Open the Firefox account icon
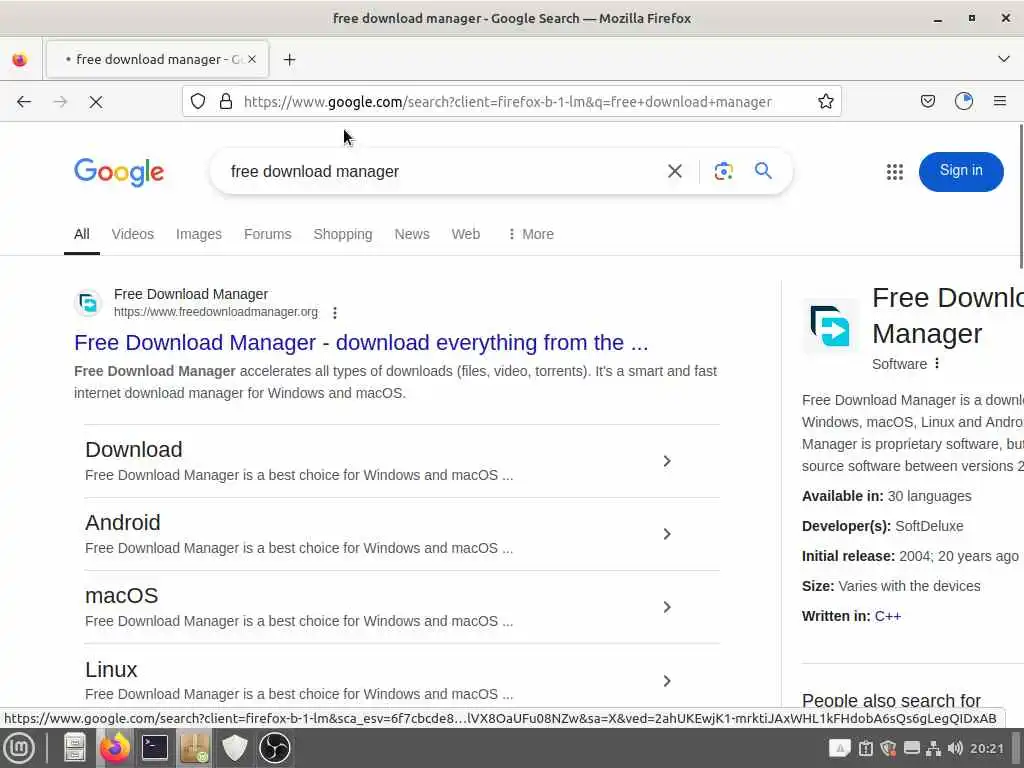This screenshot has width=1024, height=768. [x=964, y=101]
